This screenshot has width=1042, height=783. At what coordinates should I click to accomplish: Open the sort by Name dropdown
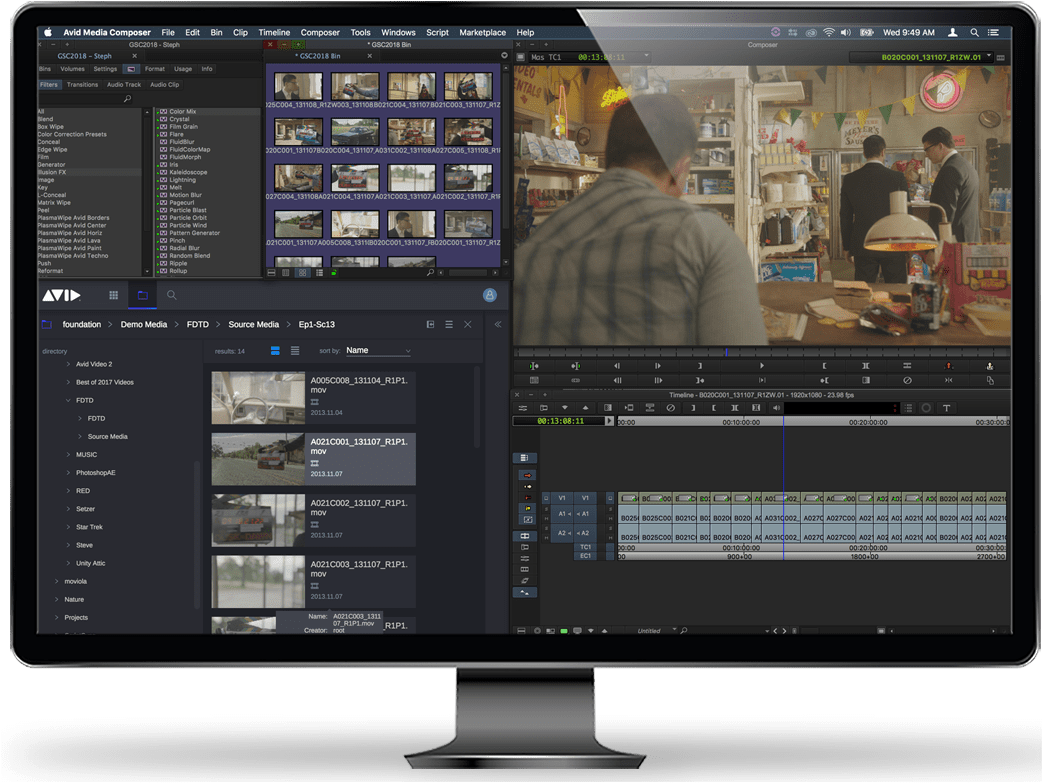378,351
